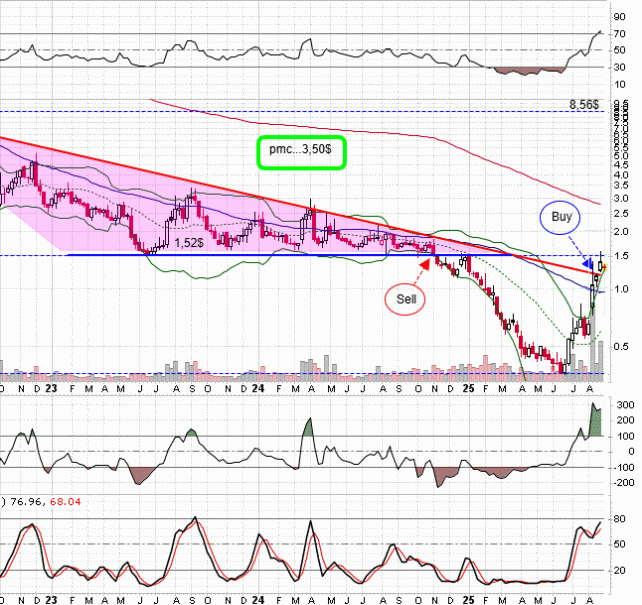
Task: Click "1.0" on the price scale
Action: 621,289
